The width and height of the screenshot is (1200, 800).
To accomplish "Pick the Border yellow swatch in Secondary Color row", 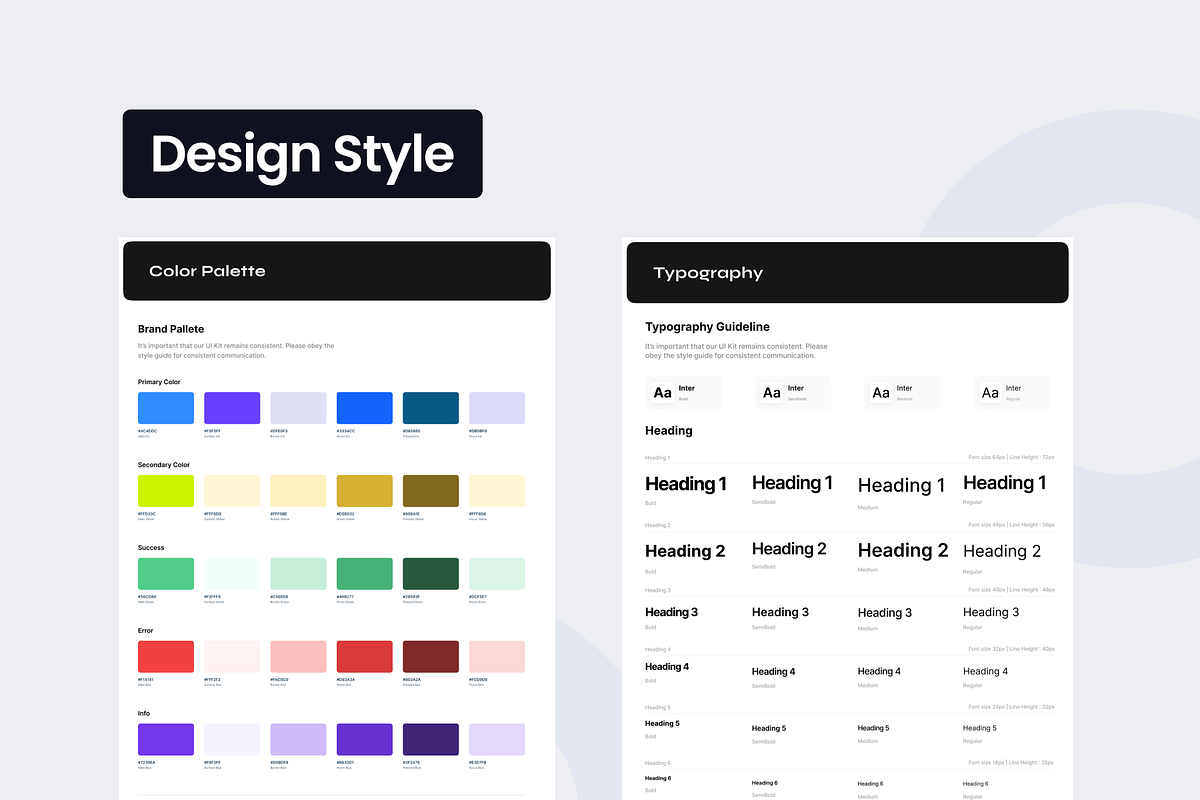I will (298, 491).
